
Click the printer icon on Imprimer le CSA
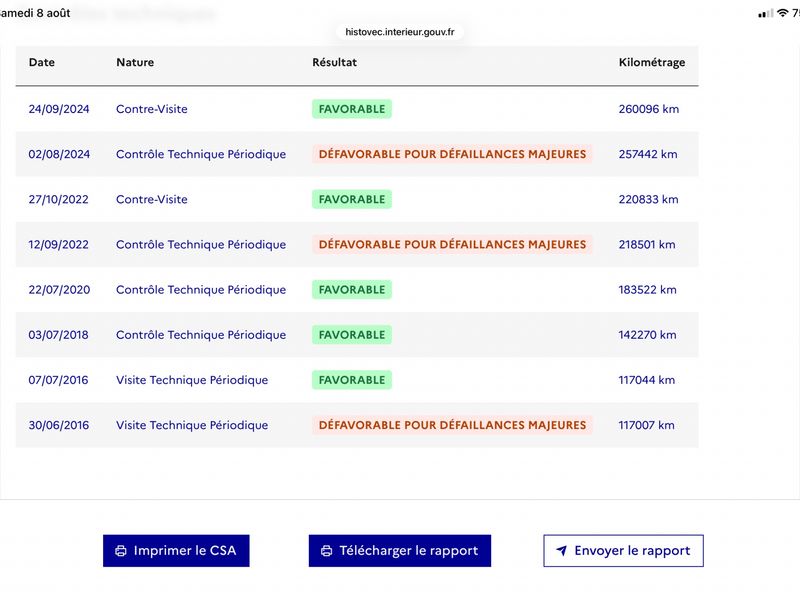click(x=121, y=551)
